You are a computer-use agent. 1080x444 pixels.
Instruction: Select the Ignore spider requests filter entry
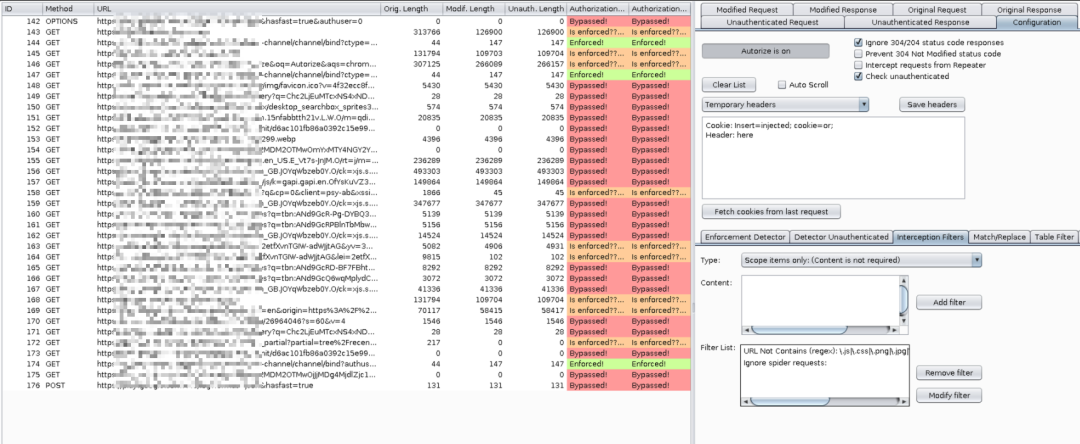[x=785, y=363]
